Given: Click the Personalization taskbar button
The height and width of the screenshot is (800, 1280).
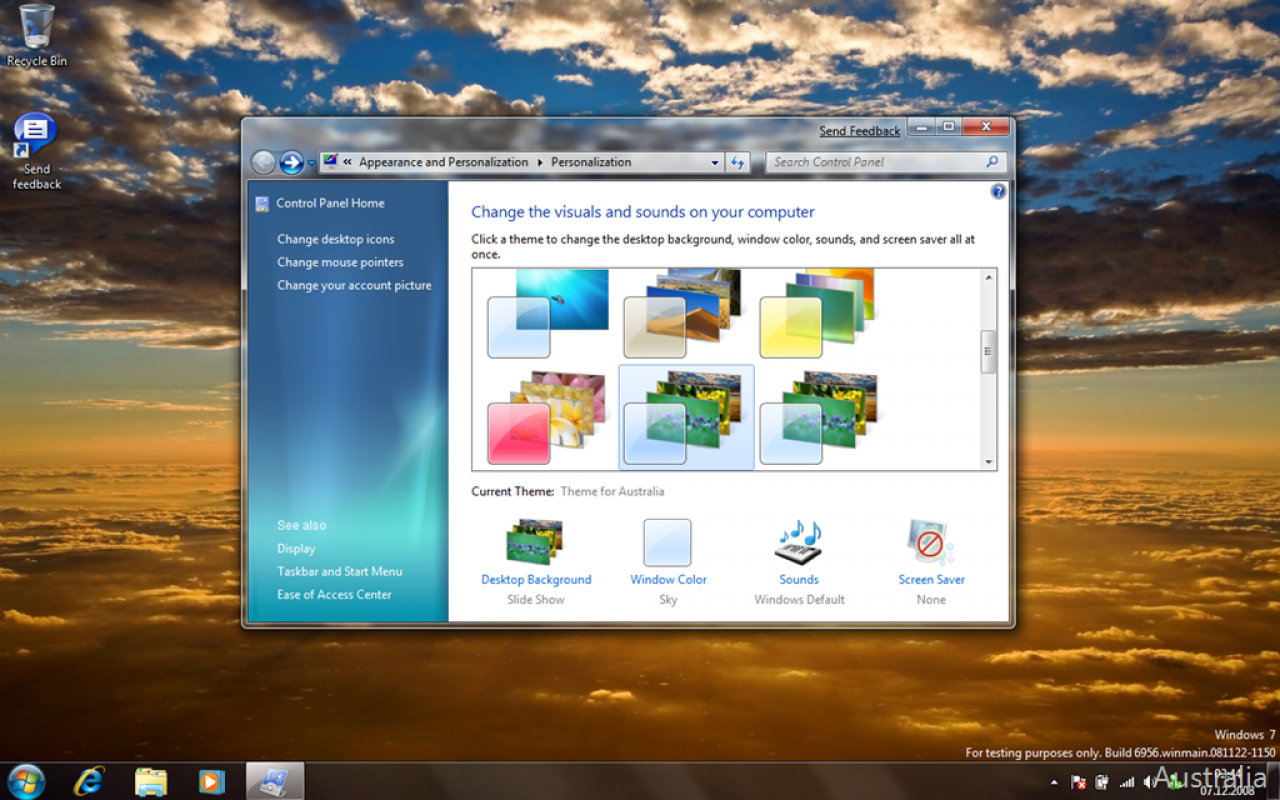Looking at the screenshot, I should point(274,781).
